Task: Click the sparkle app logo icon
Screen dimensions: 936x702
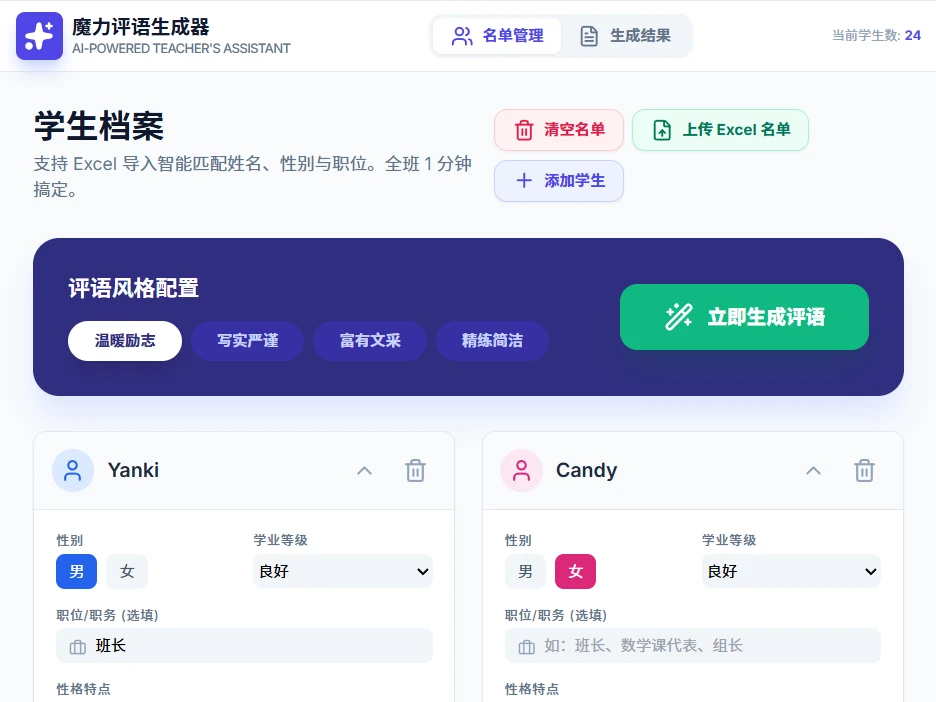Action: pyautogui.click(x=39, y=36)
